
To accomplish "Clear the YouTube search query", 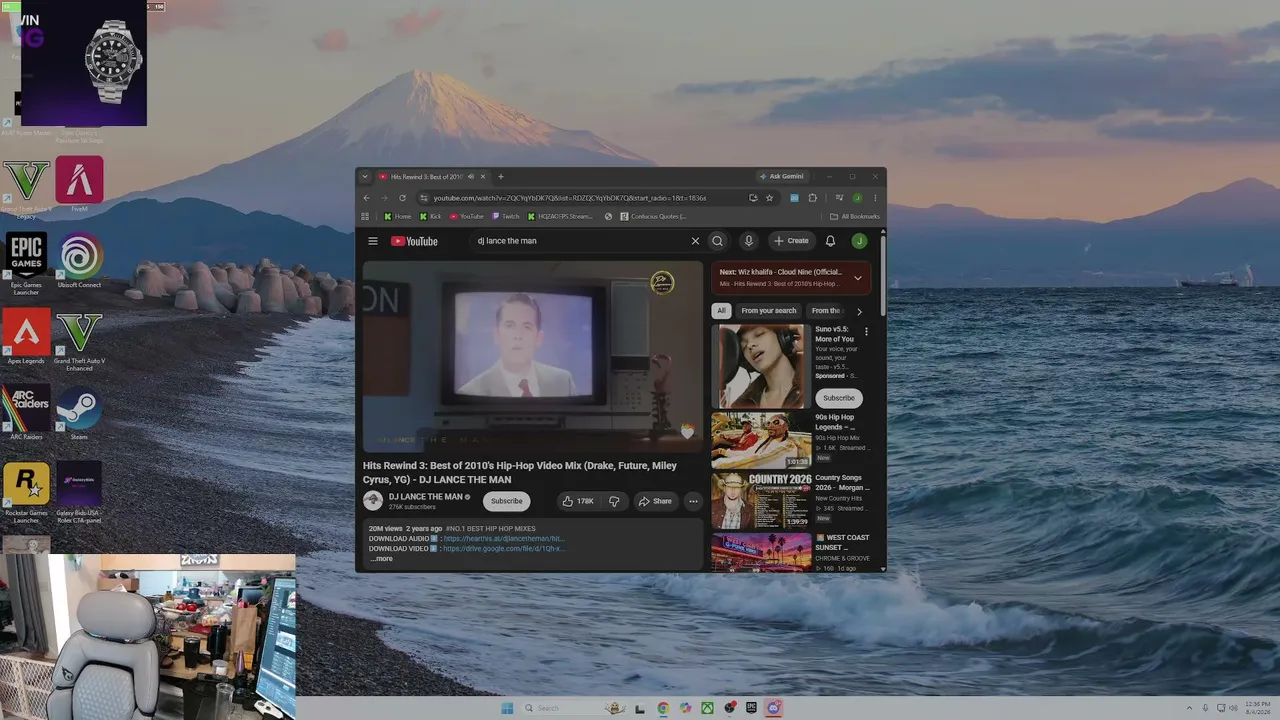I will point(695,241).
